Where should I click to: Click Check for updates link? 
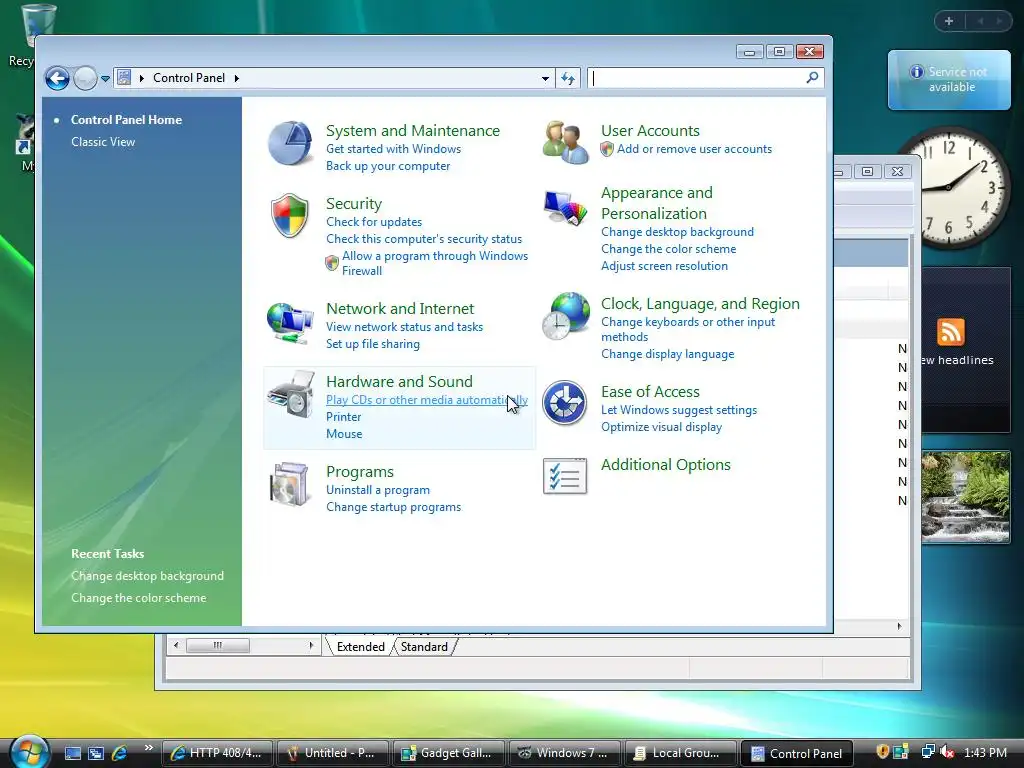374,222
